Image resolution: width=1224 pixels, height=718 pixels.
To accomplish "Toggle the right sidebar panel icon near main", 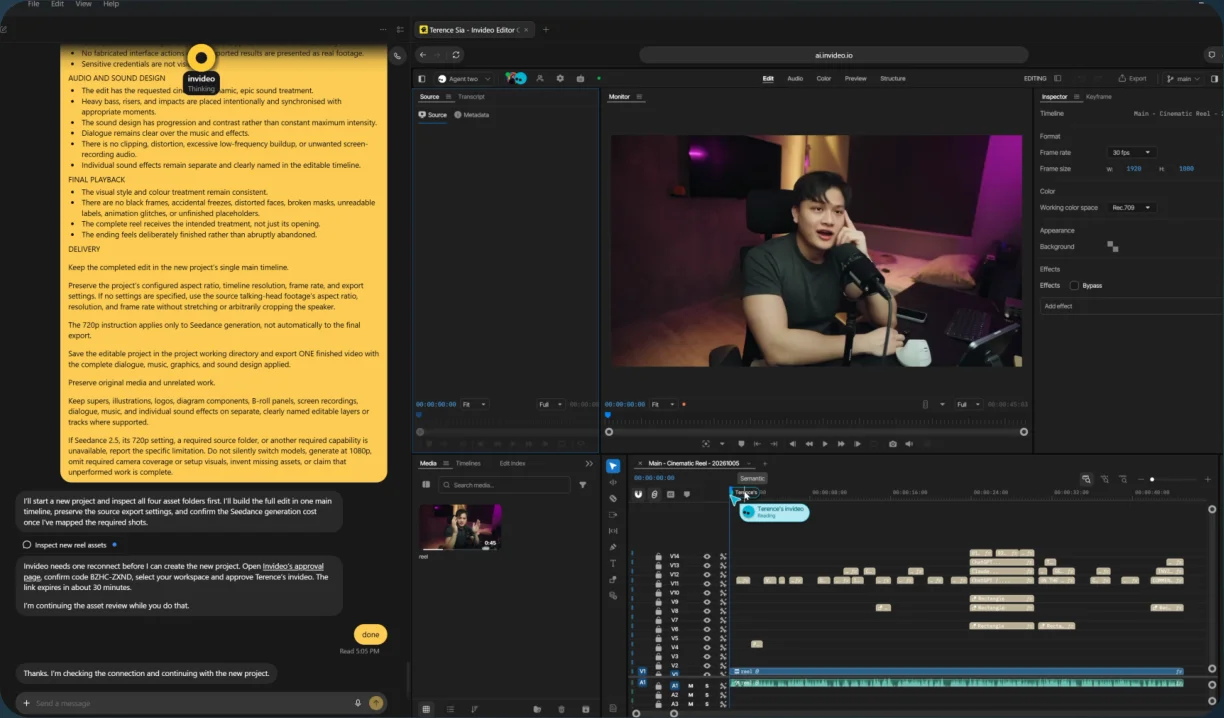I will point(1215,78).
